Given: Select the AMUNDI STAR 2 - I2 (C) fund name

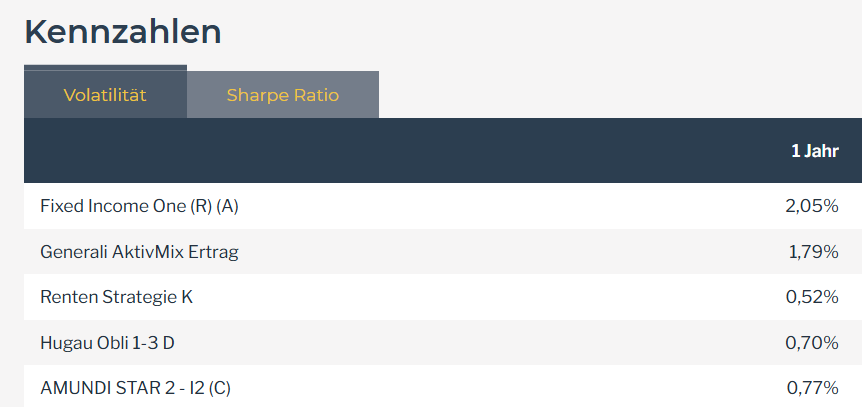Looking at the screenshot, I should [135, 388].
